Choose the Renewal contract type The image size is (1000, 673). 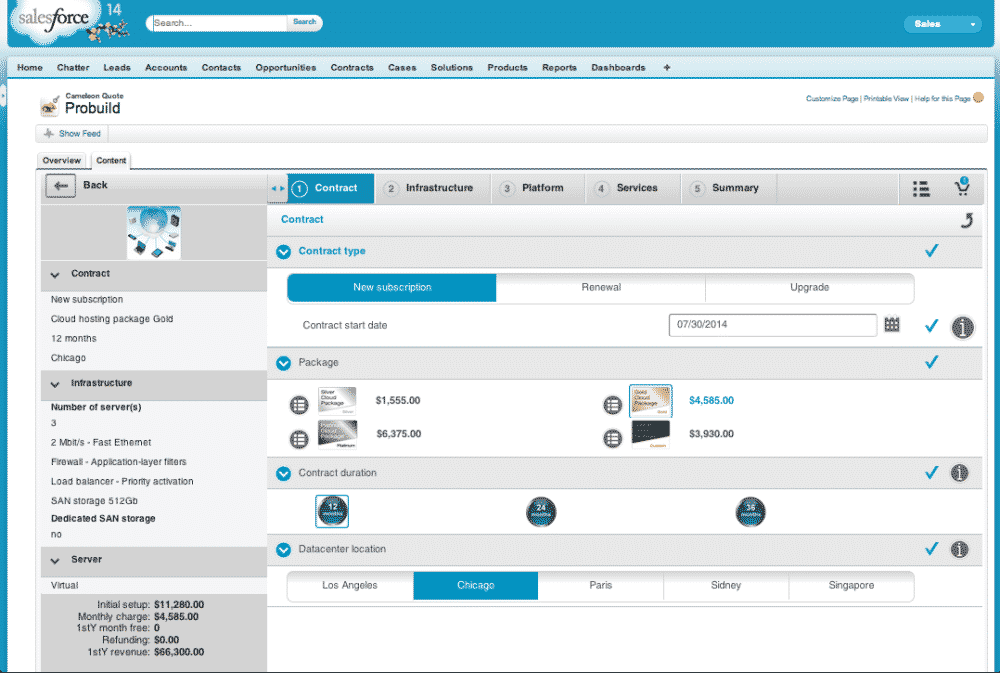[x=601, y=288]
